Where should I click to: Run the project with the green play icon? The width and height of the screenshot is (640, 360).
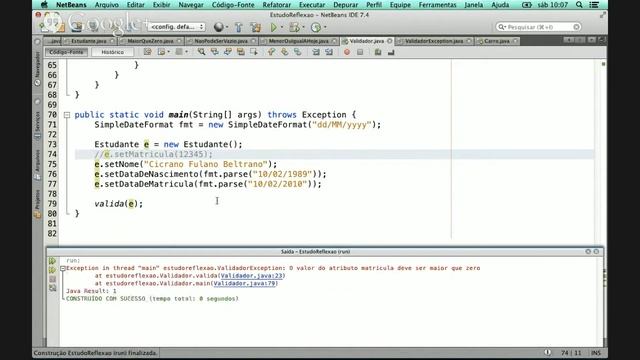click(x=273, y=27)
